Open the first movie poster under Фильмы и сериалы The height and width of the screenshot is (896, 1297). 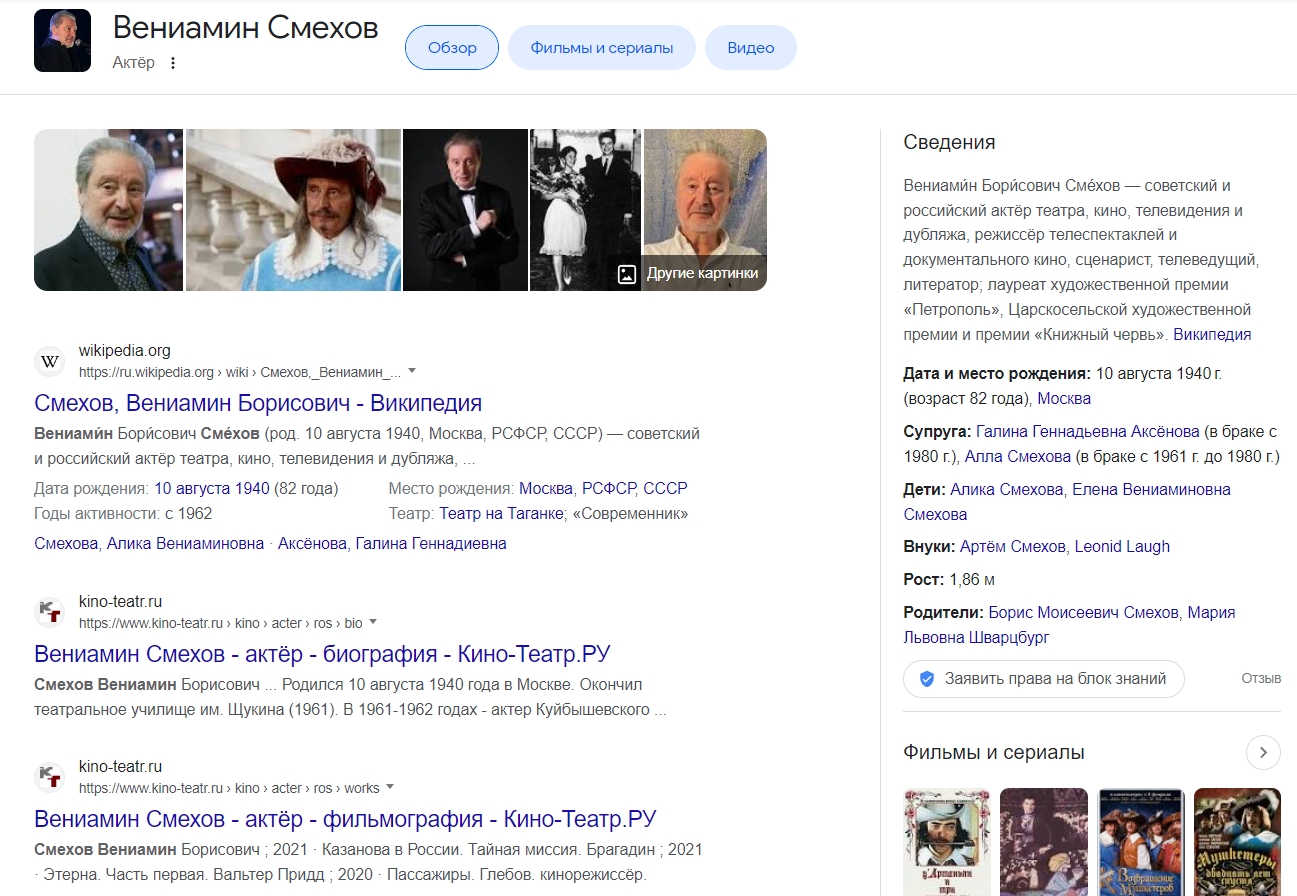point(946,842)
